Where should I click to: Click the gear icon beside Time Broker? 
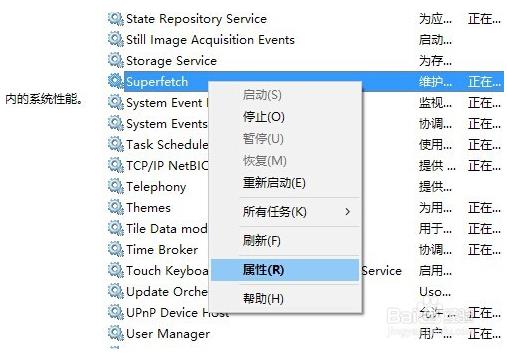coord(116,250)
